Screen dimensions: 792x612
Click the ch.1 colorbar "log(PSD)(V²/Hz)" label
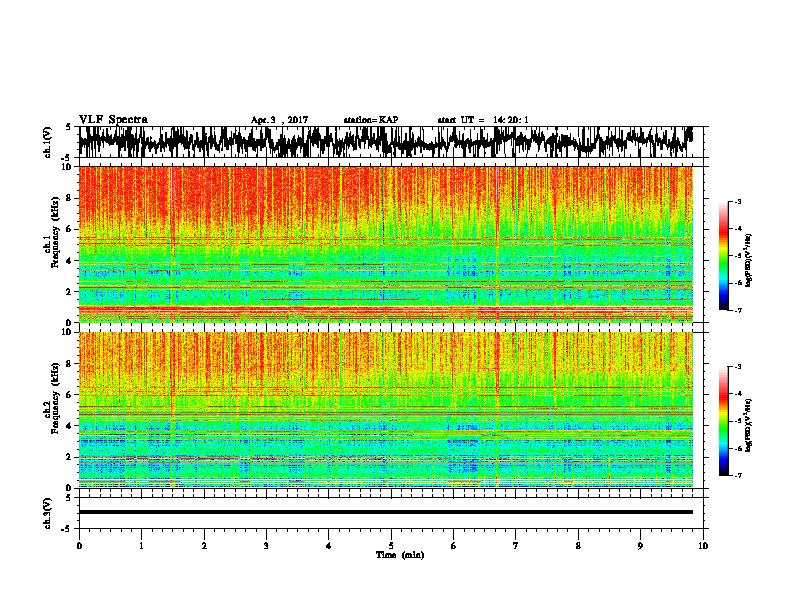click(x=749, y=260)
